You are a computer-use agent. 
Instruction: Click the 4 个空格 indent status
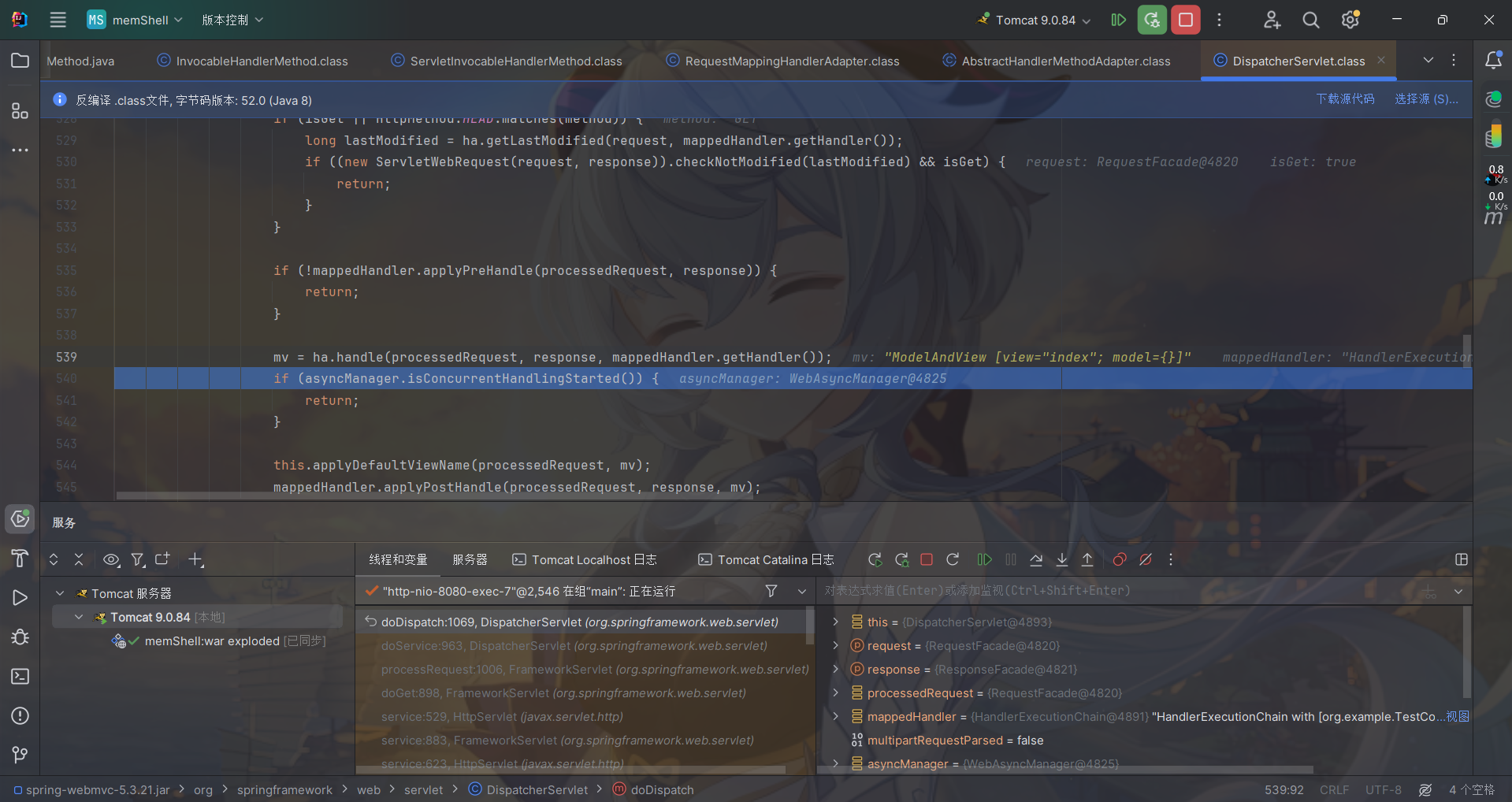click(1472, 790)
